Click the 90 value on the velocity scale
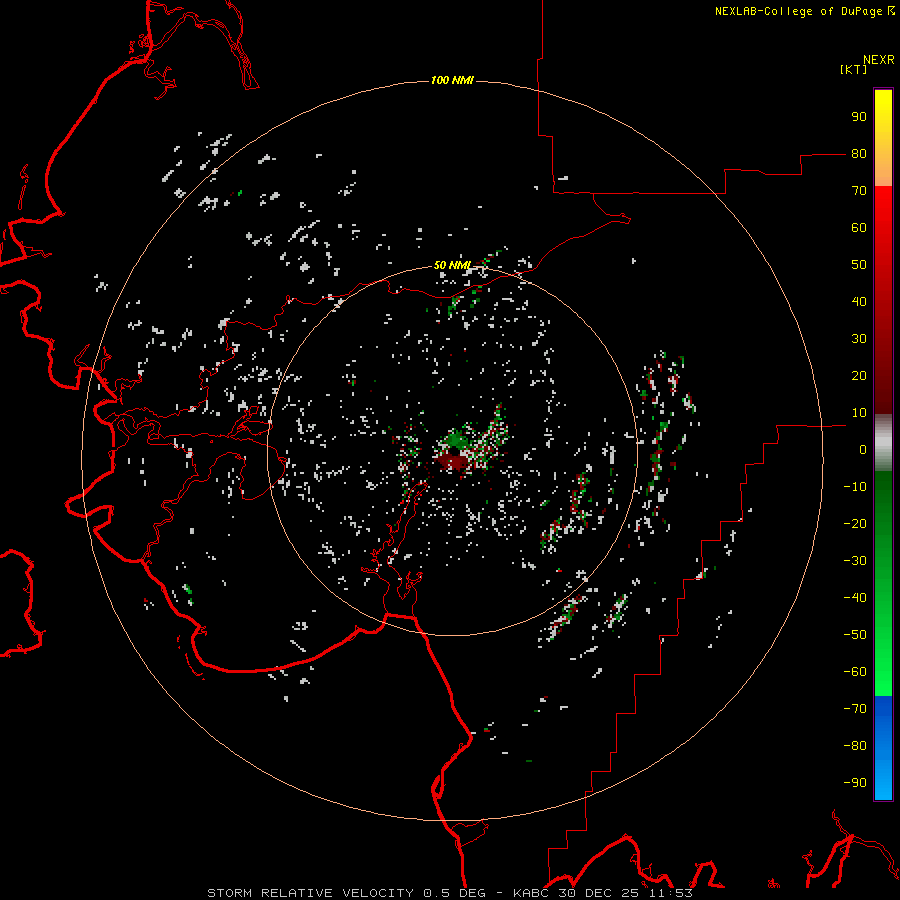 click(x=859, y=117)
